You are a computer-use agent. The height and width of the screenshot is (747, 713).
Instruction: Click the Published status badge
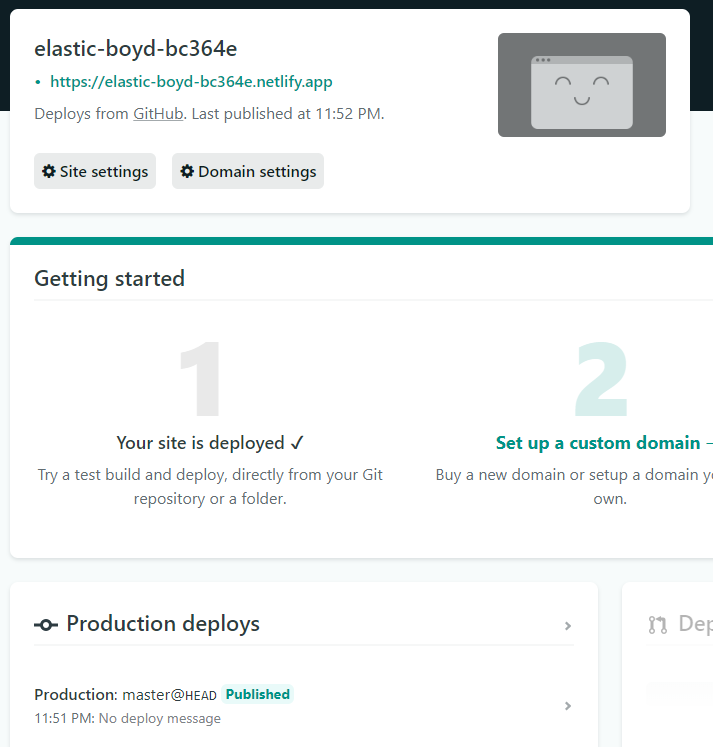point(257,694)
